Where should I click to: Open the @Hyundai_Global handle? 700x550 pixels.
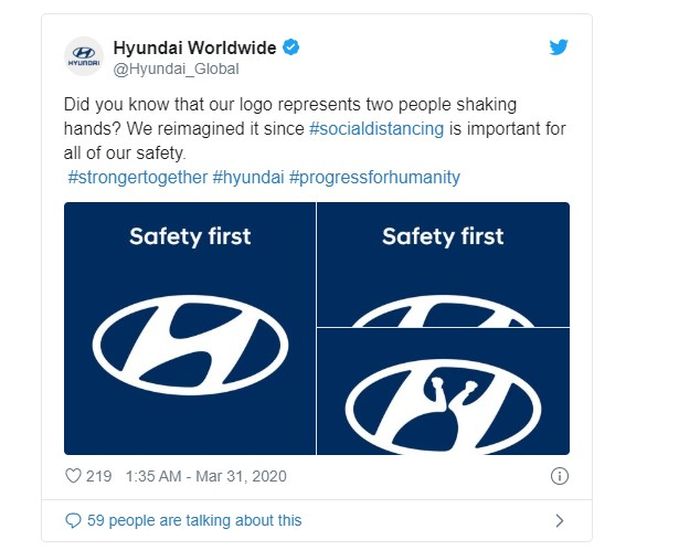click(x=176, y=69)
